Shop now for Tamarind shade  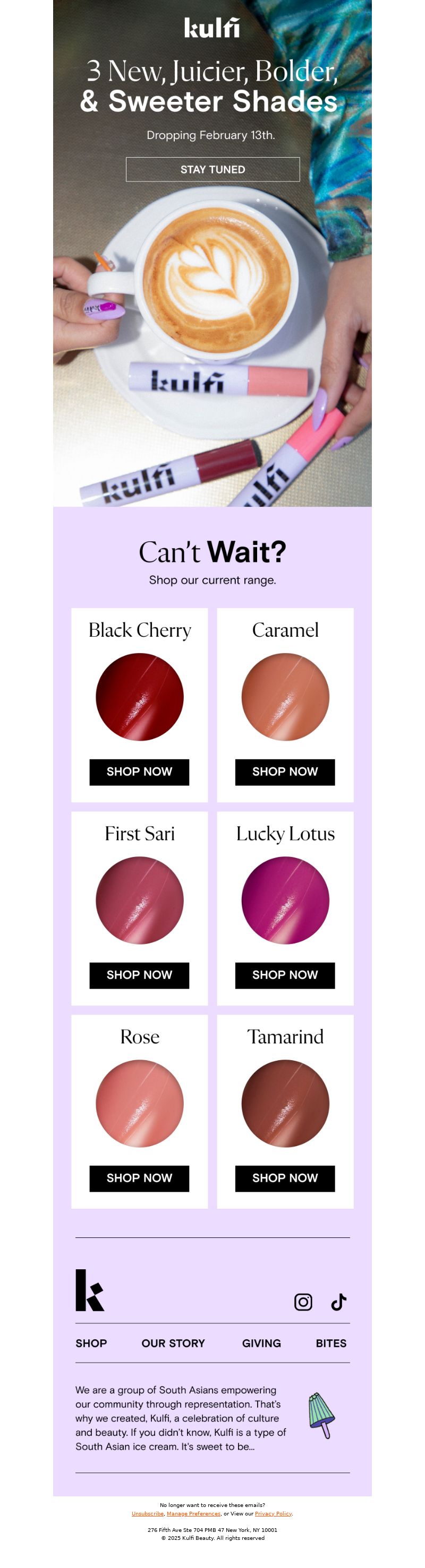[x=285, y=1179]
